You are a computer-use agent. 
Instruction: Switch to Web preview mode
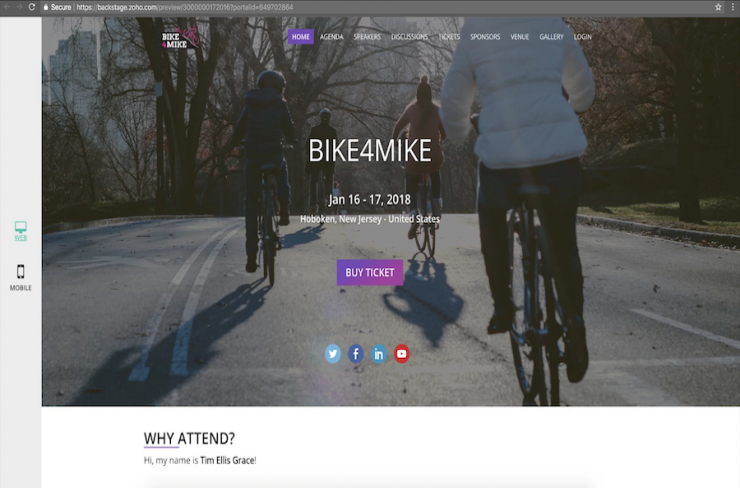coord(20,231)
